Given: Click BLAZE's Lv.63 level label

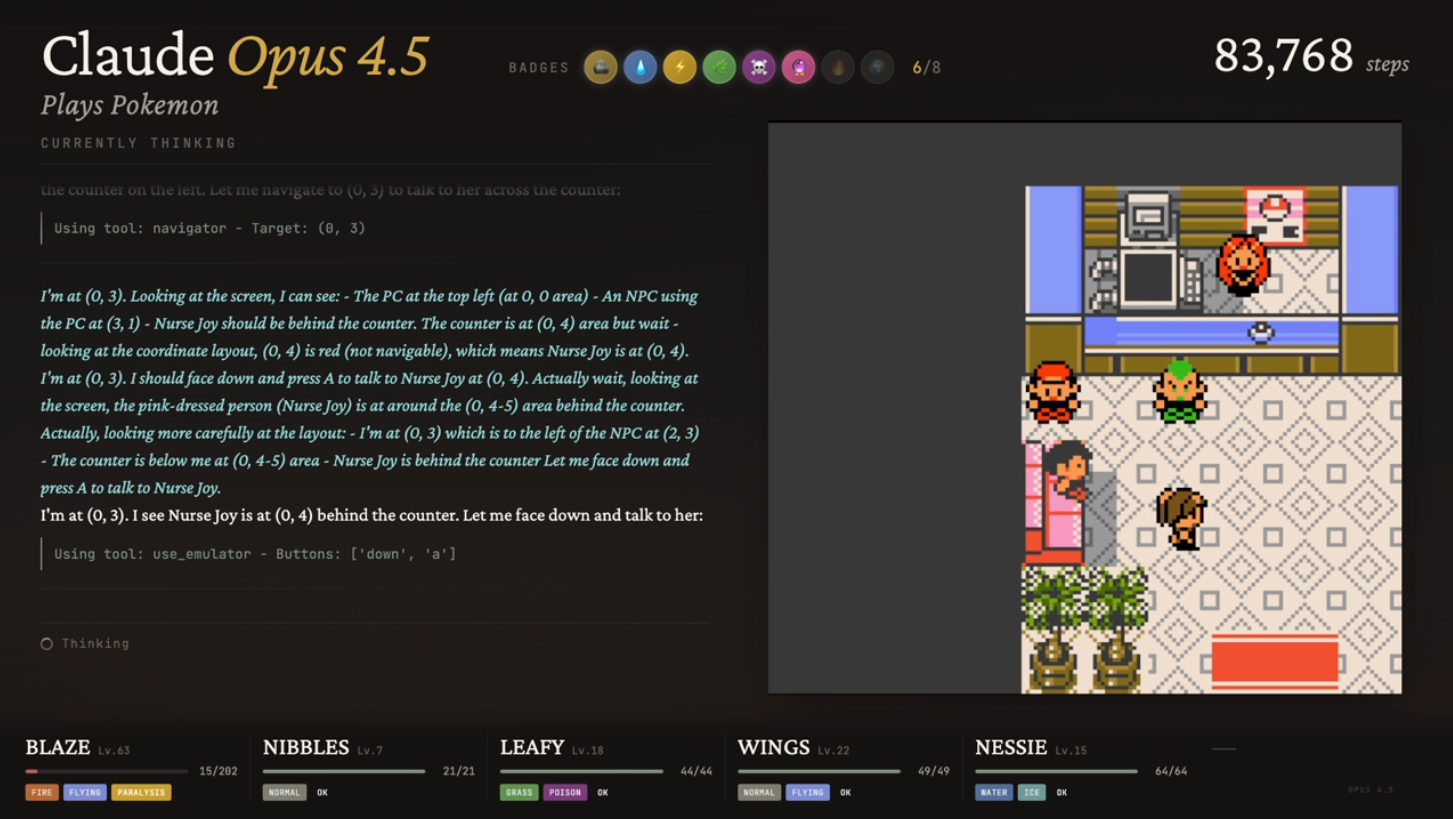Looking at the screenshot, I should click(x=114, y=750).
